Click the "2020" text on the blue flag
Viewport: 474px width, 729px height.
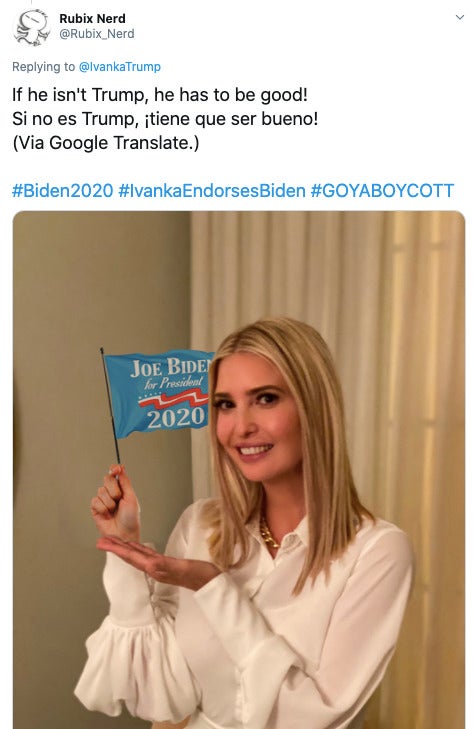176,418
